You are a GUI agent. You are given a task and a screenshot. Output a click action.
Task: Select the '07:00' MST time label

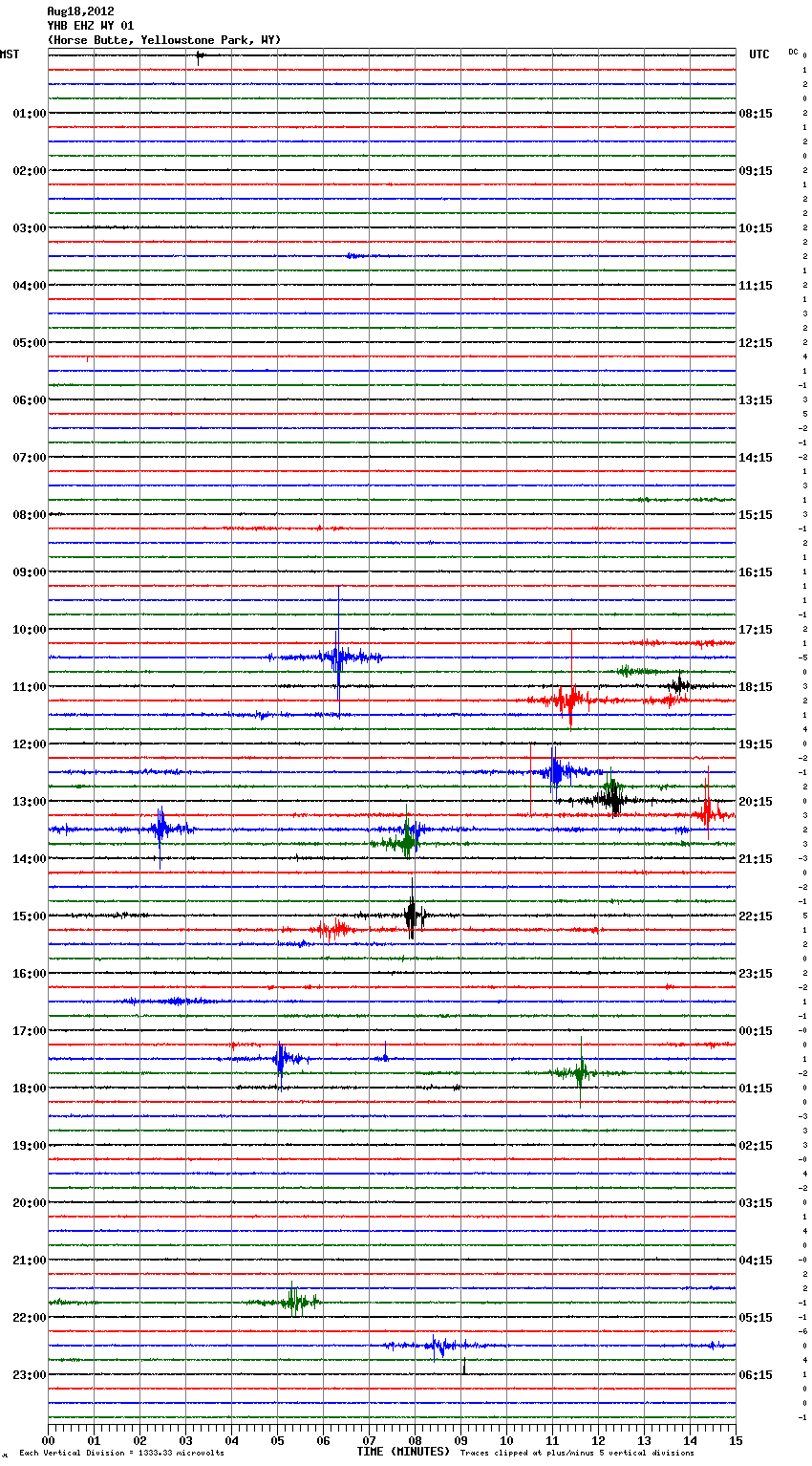tap(29, 457)
